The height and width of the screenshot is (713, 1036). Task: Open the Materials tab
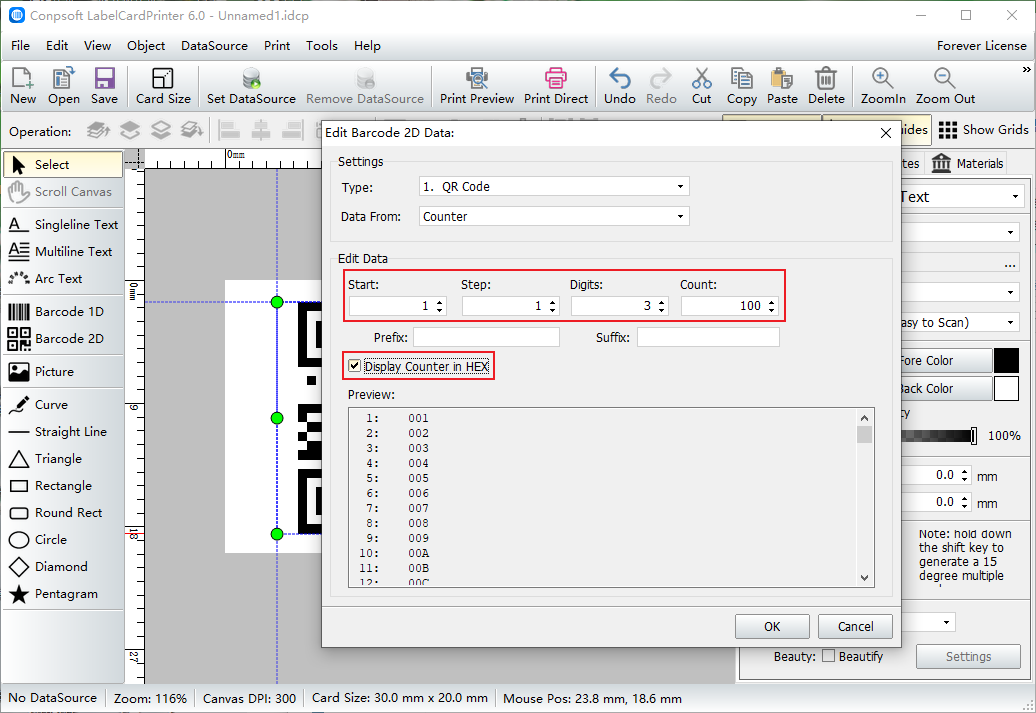coord(968,163)
